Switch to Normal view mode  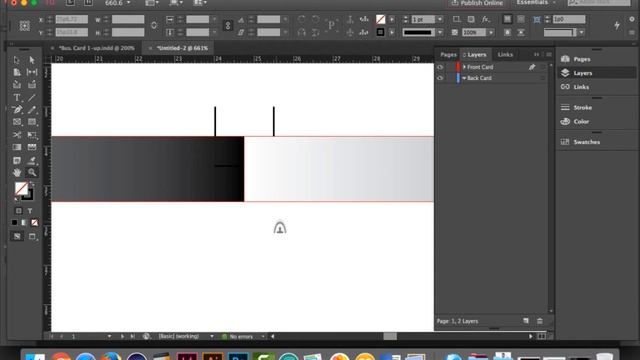(x=17, y=236)
